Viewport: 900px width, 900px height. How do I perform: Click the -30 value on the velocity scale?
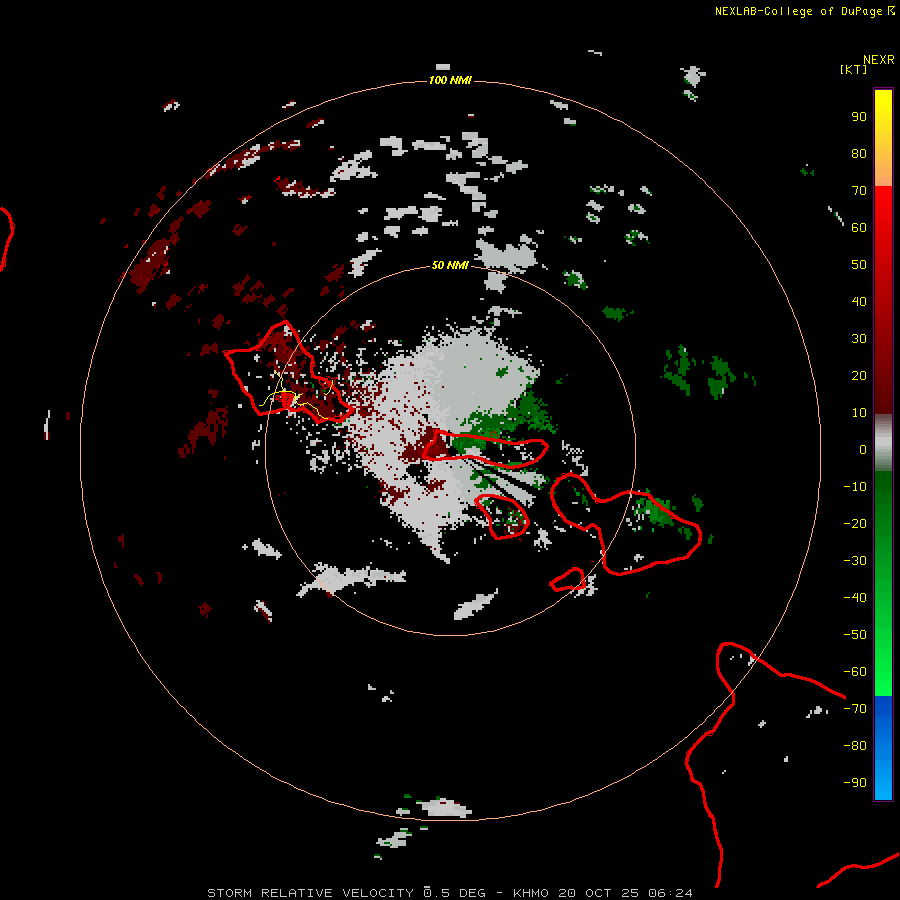[x=855, y=561]
